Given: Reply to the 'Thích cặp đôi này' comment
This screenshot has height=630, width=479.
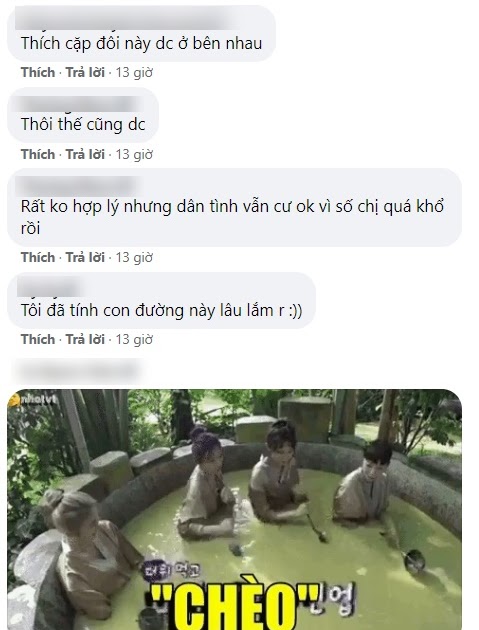Looking at the screenshot, I should [x=85, y=73].
